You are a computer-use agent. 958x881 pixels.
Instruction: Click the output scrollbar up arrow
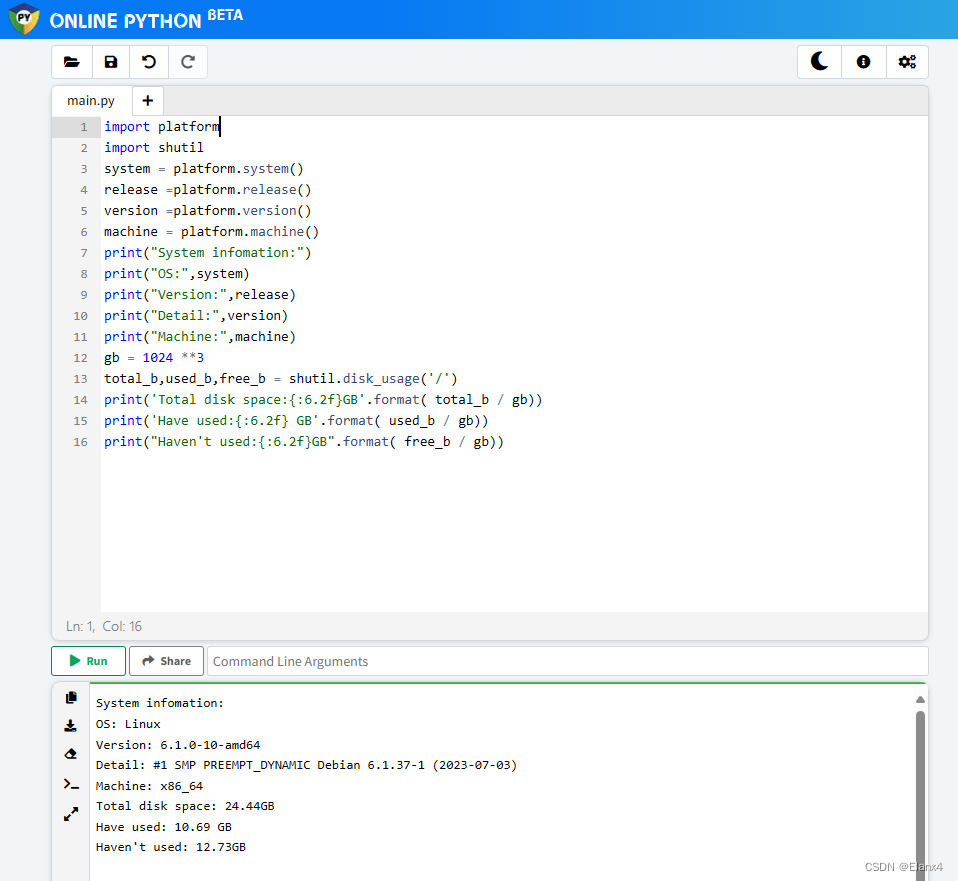coord(920,700)
